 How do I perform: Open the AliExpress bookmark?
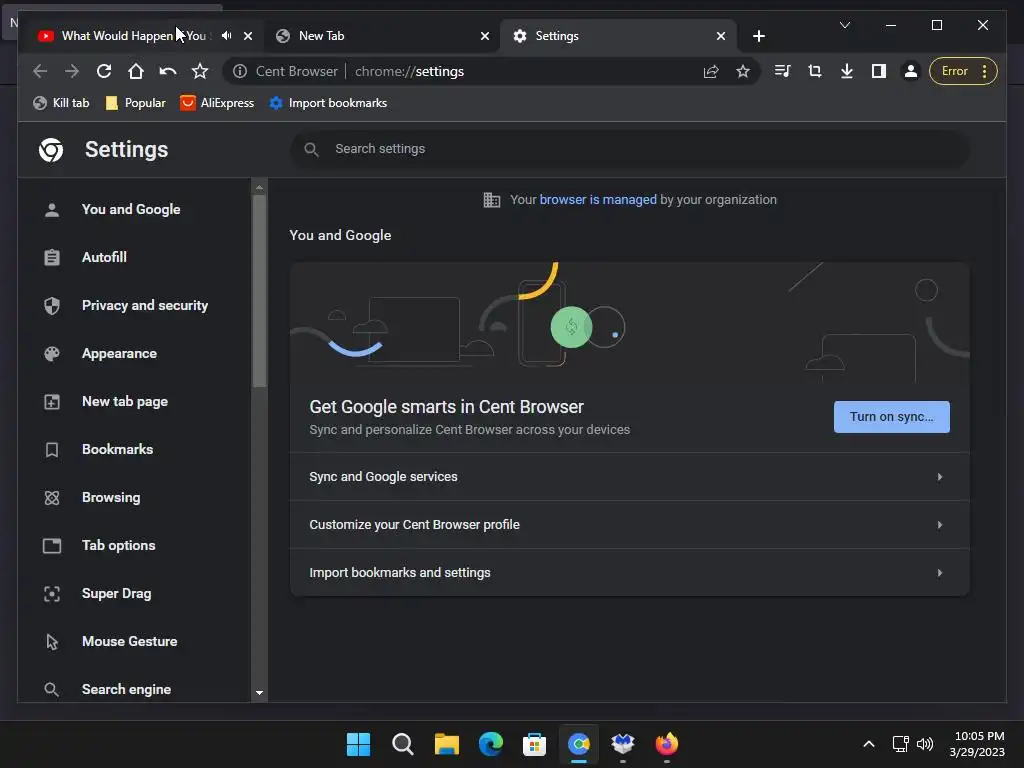tap(217, 103)
